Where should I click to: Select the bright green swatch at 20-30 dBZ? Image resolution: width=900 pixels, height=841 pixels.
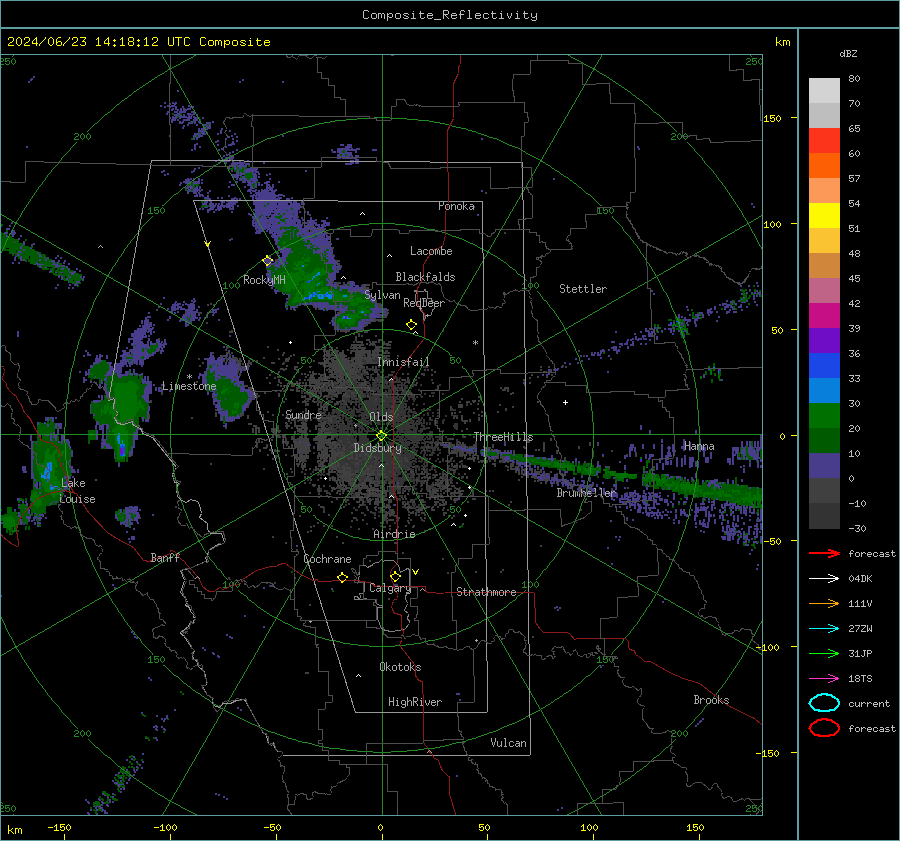(x=824, y=416)
